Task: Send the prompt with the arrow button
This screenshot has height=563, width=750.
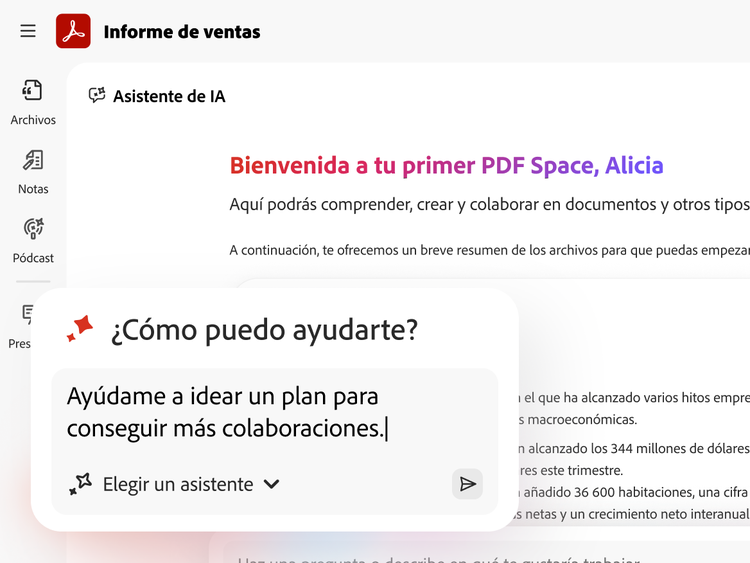Action: coord(467,484)
